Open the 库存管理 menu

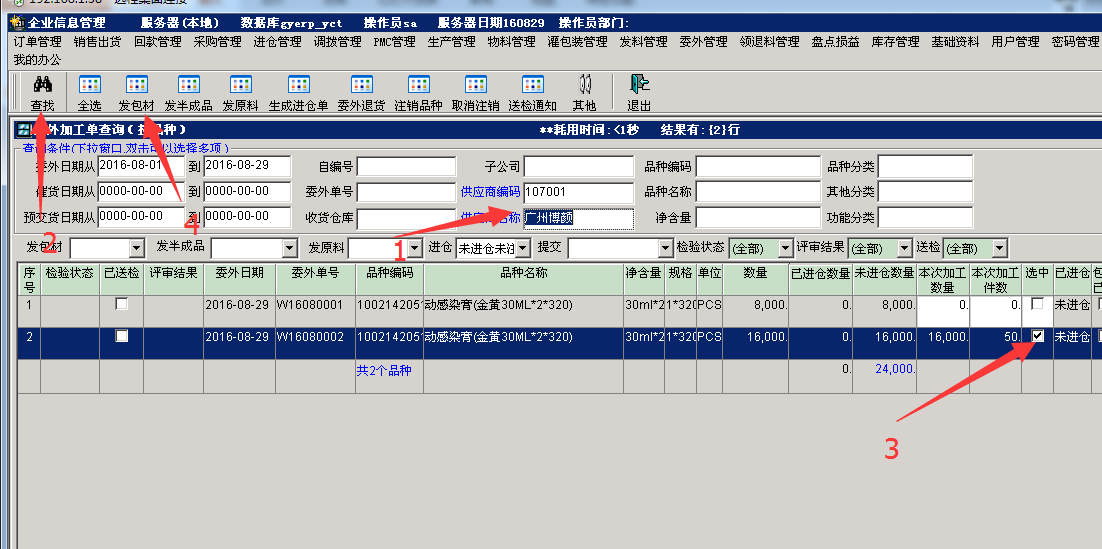(895, 42)
